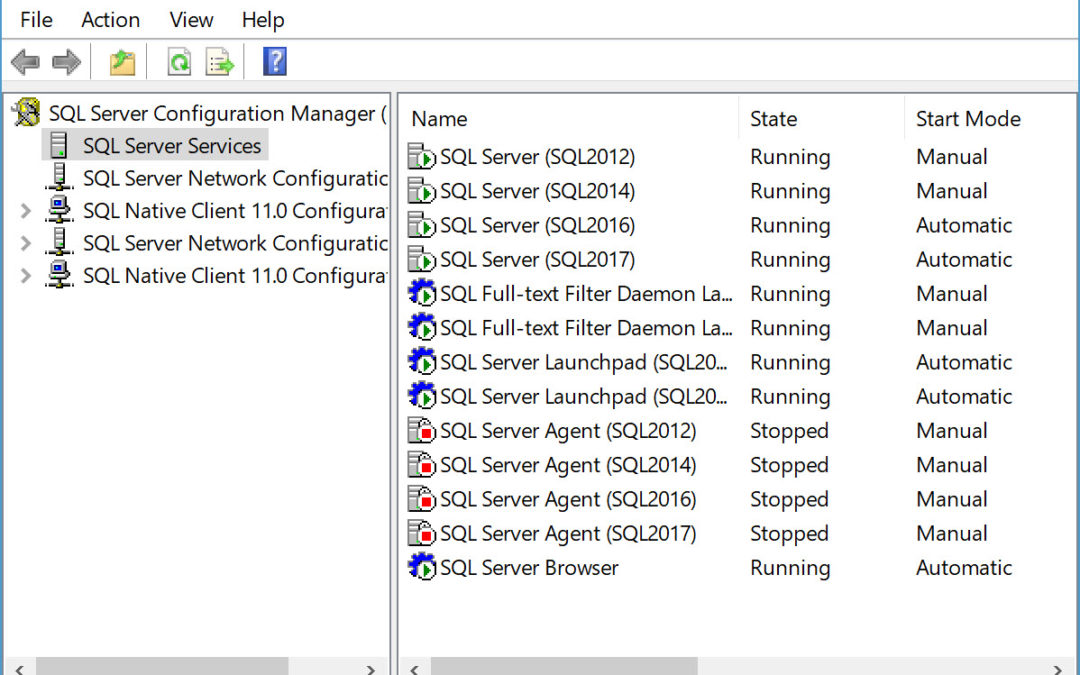Select the stopped SQL Server Agent (SQL2012) icon
This screenshot has height=675, width=1080.
tap(422, 431)
